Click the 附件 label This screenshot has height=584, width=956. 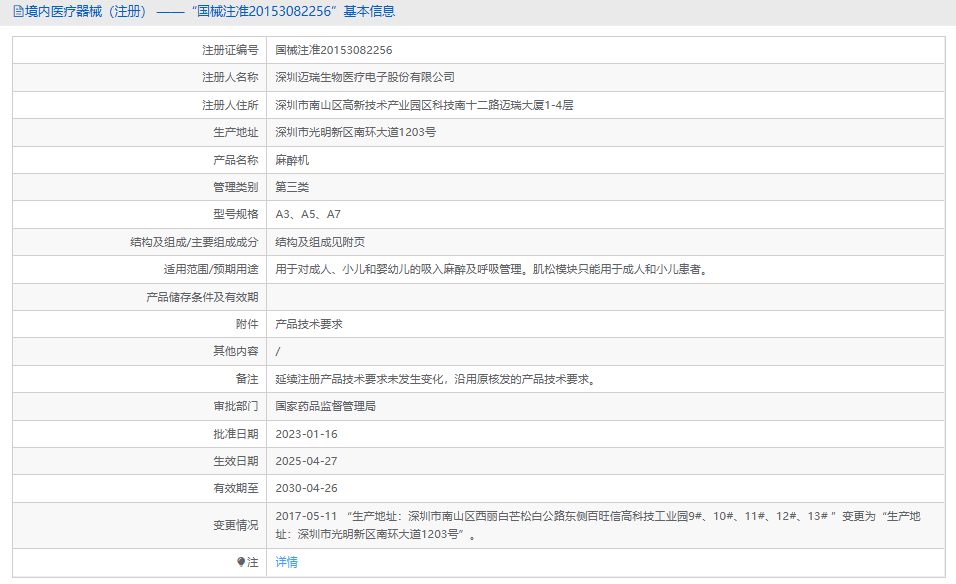click(x=247, y=324)
